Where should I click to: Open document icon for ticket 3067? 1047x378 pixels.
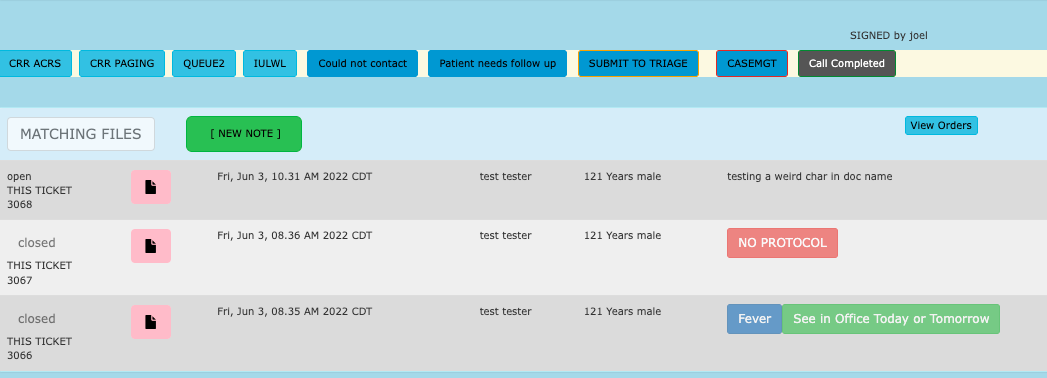point(151,246)
